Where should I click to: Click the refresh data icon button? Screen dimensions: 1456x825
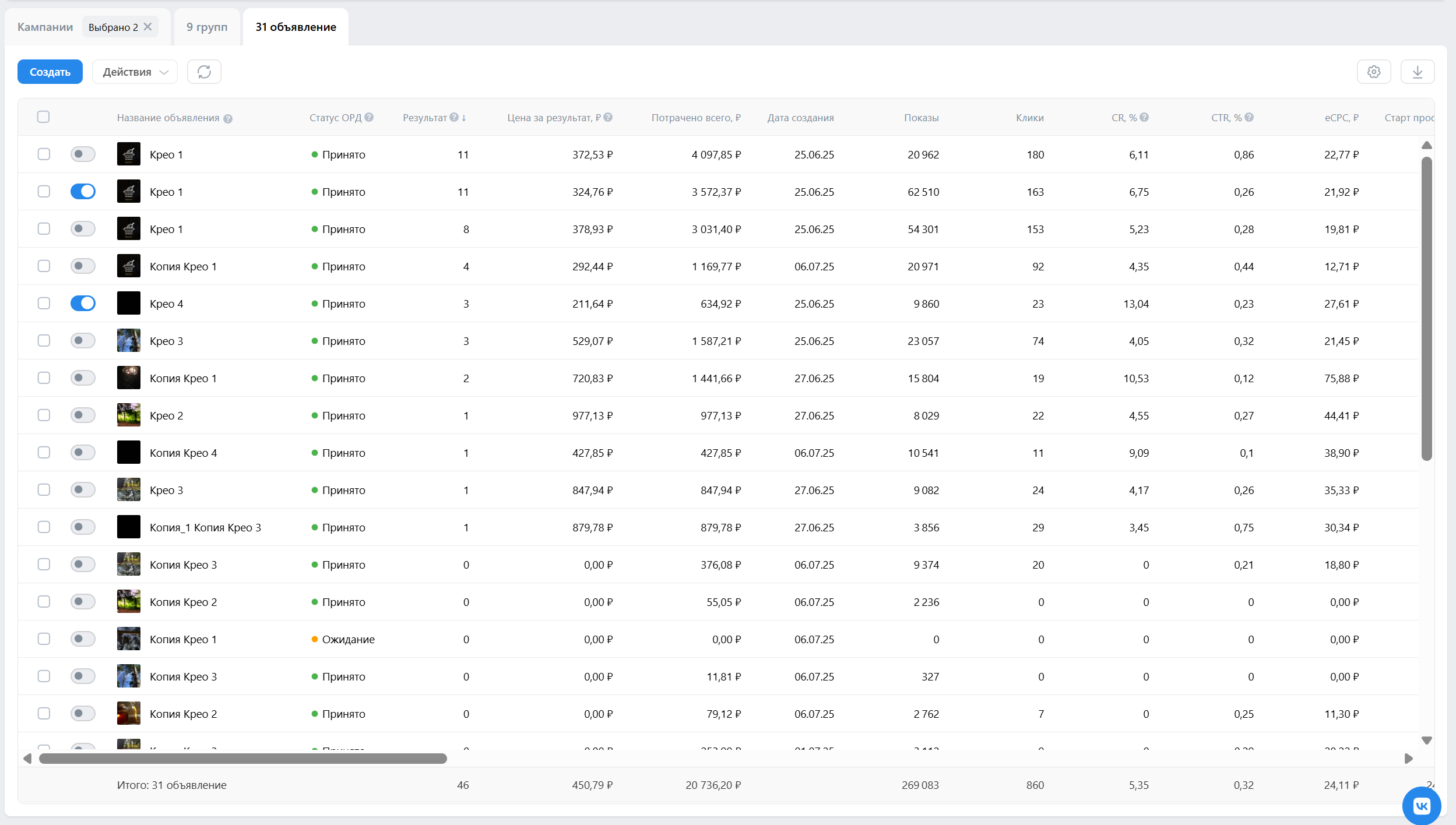204,72
